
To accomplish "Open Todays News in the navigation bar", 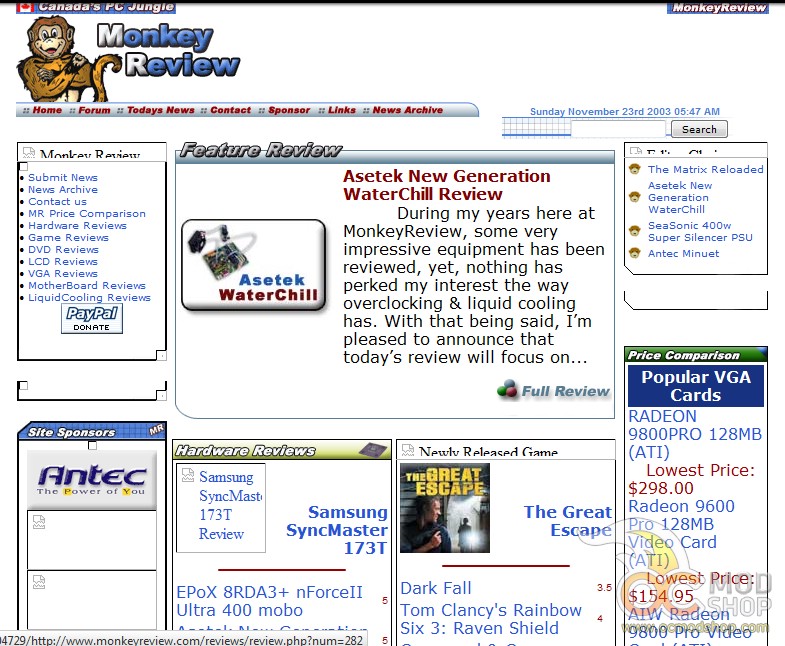I will coord(160,110).
